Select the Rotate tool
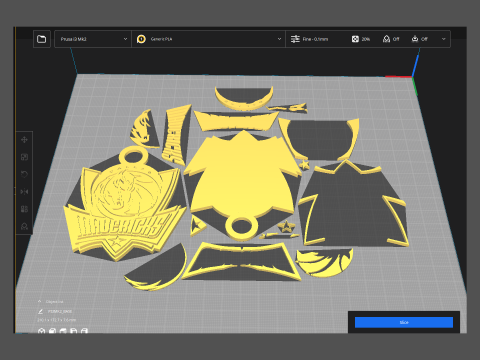Image resolution: width=480 pixels, height=360 pixels. click(x=24, y=174)
